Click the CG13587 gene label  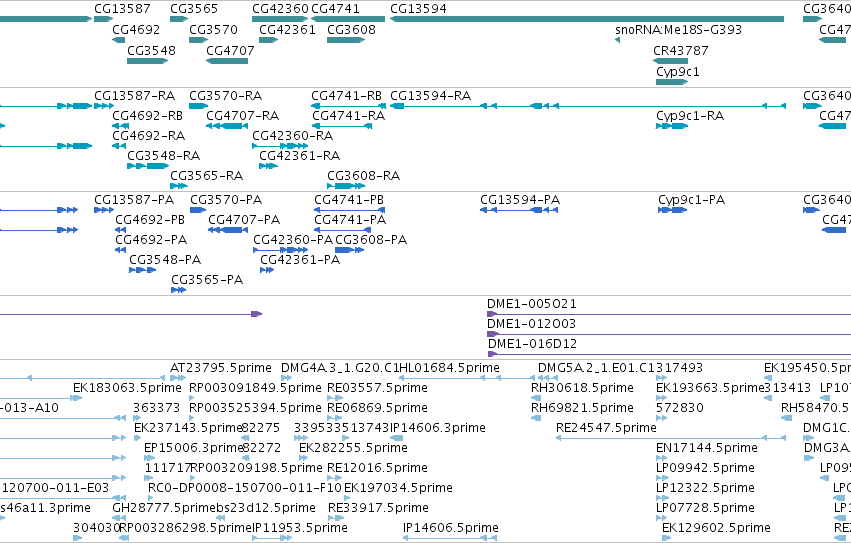(x=122, y=9)
